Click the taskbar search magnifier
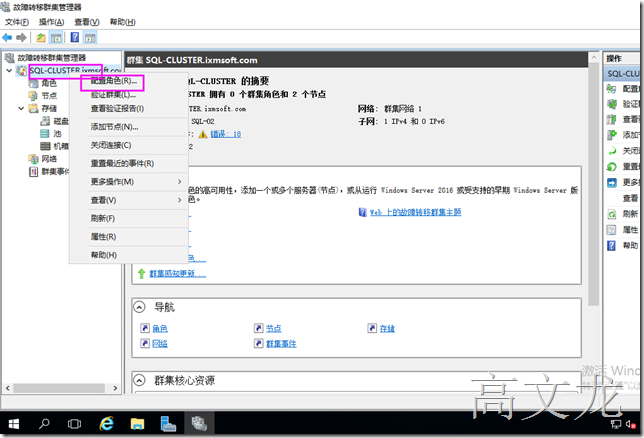Viewport: 644px width, 438px height. tap(44, 423)
